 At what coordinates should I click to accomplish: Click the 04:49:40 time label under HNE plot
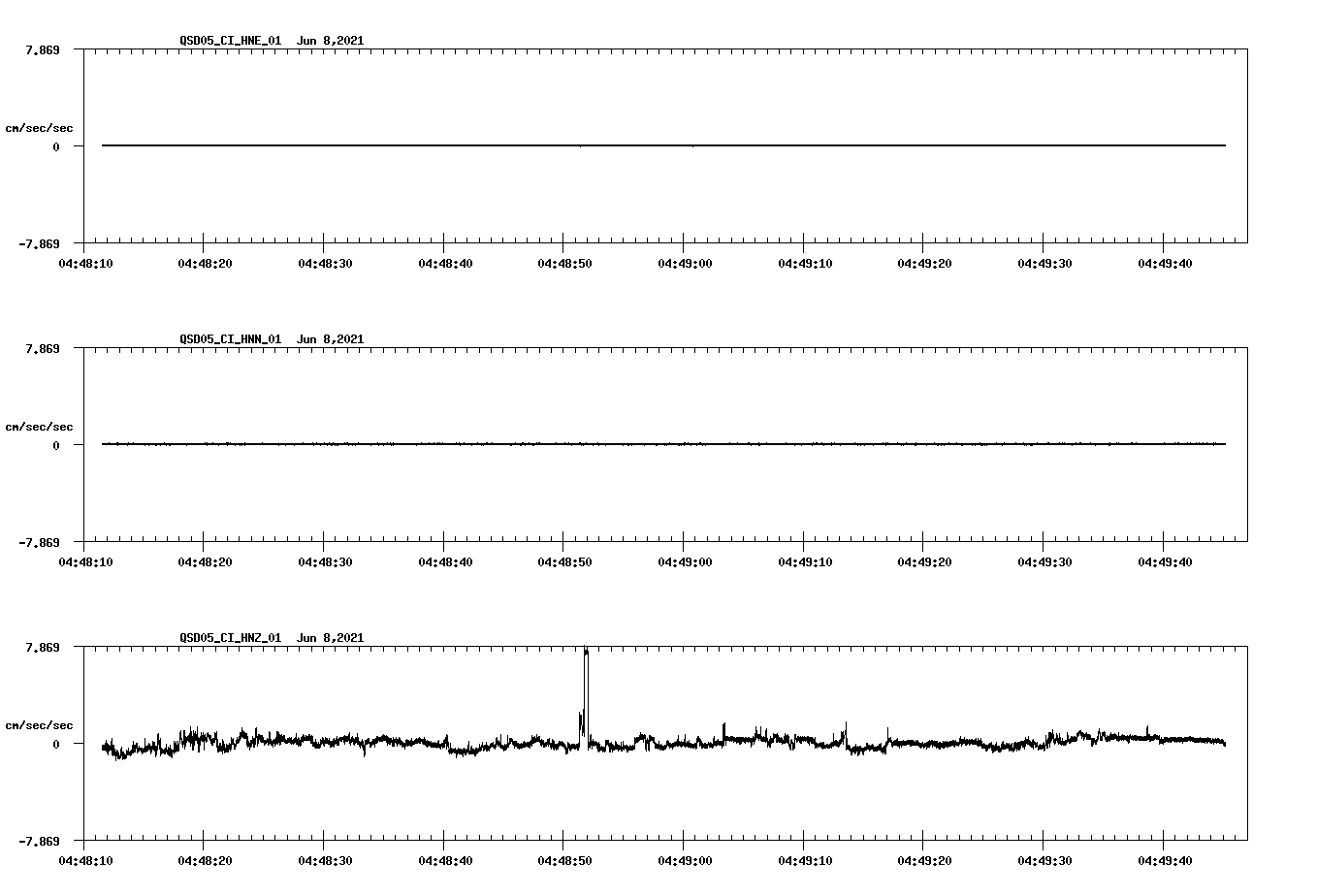pos(1165,263)
